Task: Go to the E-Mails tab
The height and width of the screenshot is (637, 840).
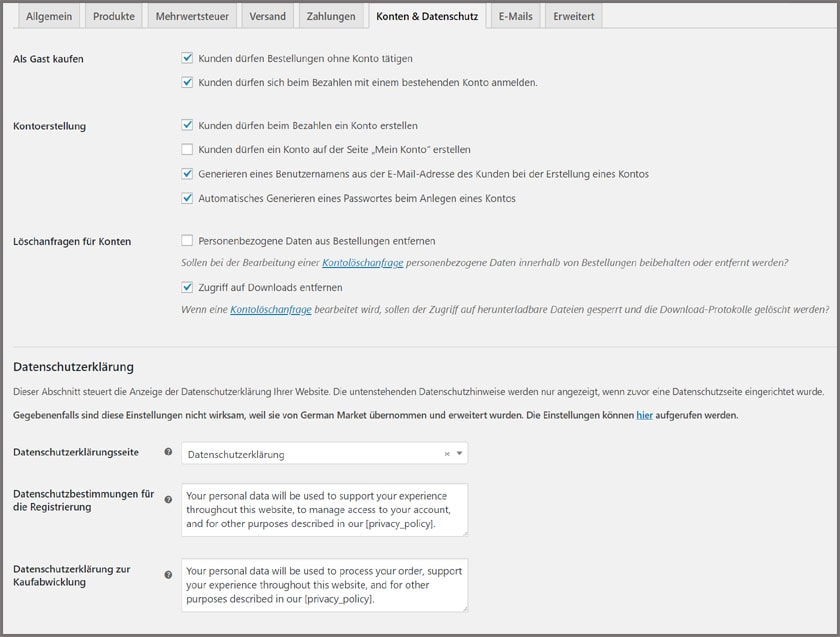Action: tap(515, 17)
